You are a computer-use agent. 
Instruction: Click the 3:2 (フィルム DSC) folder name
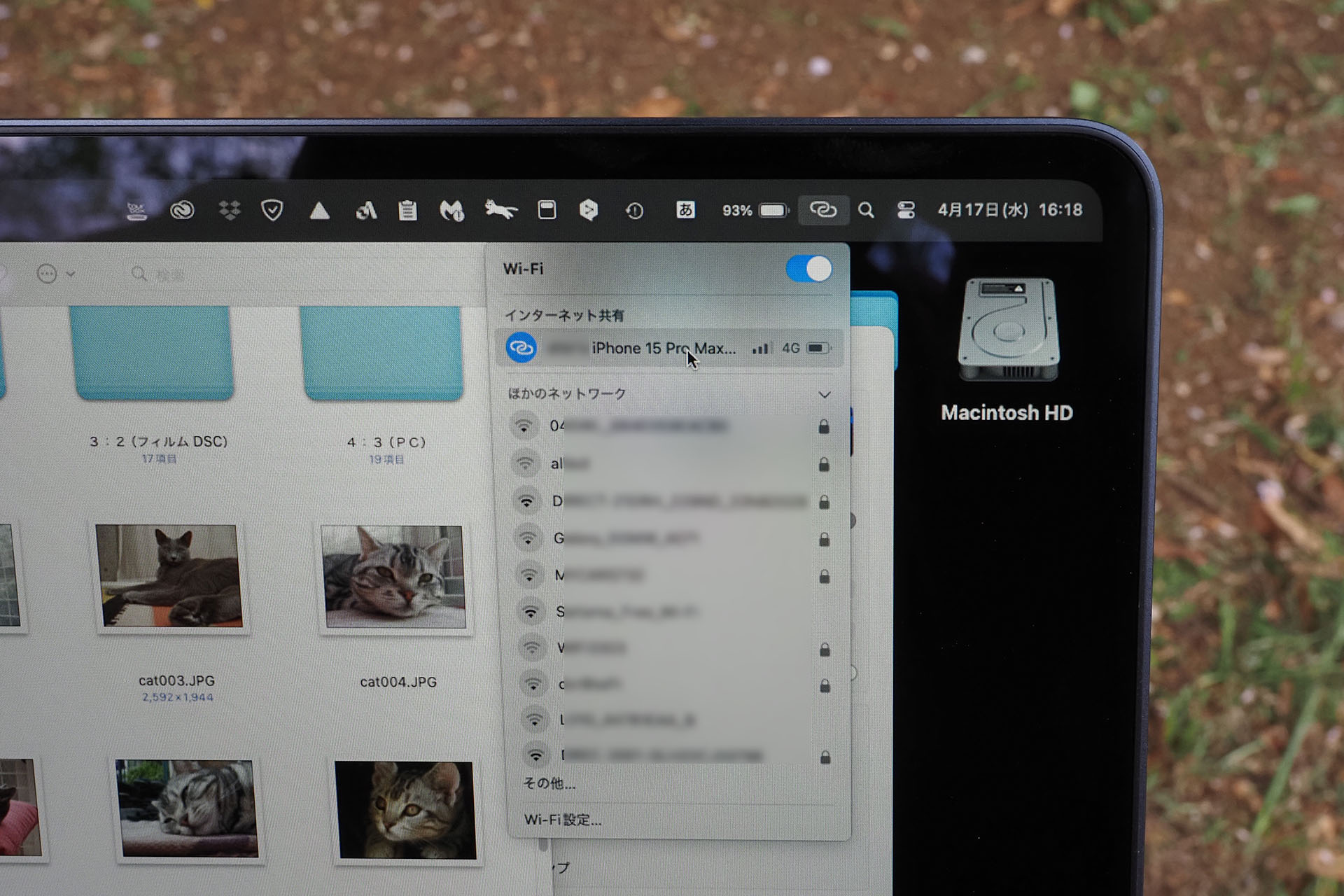pyautogui.click(x=159, y=442)
